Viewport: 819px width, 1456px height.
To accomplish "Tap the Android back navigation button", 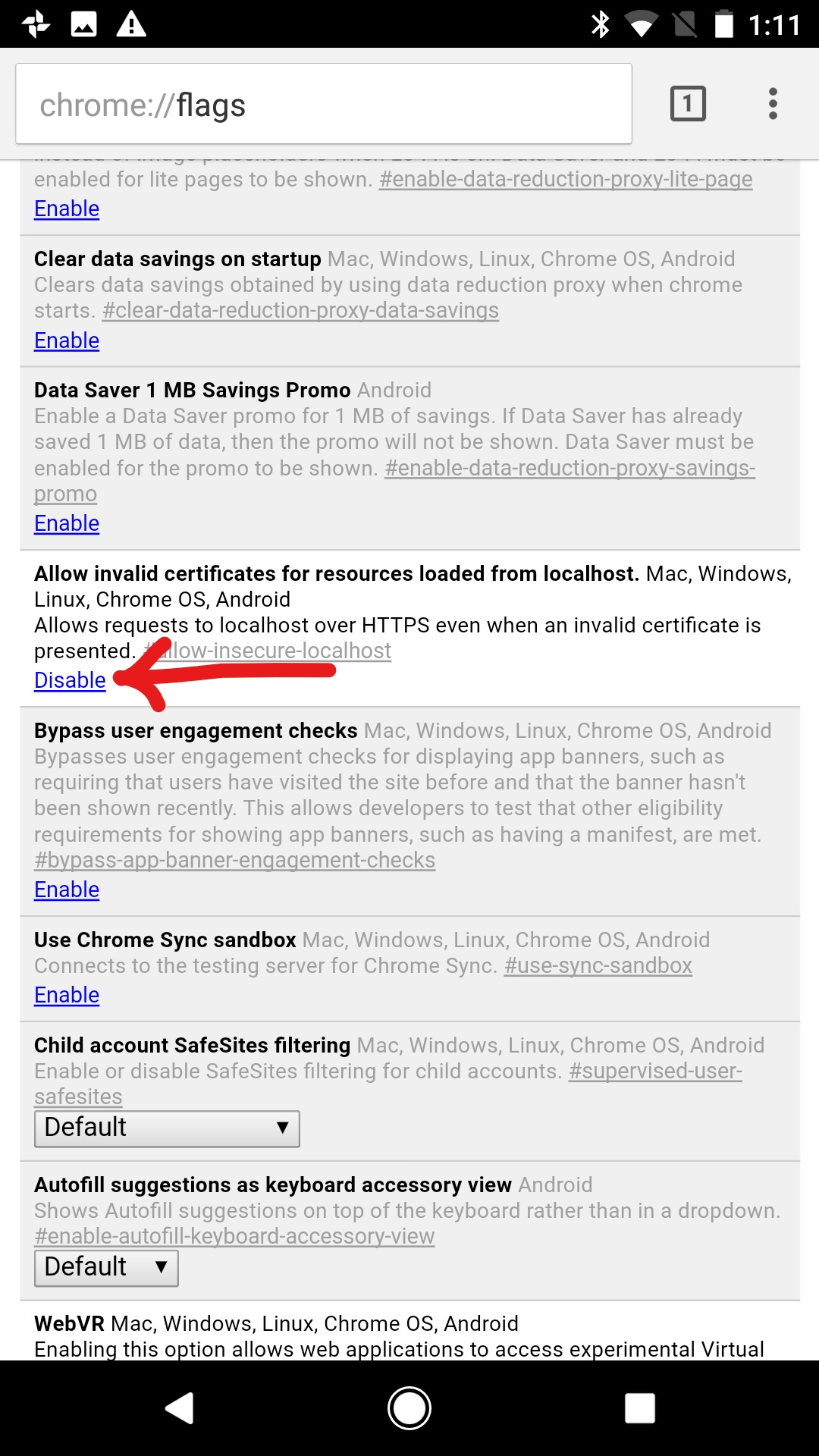I will pyautogui.click(x=180, y=1408).
